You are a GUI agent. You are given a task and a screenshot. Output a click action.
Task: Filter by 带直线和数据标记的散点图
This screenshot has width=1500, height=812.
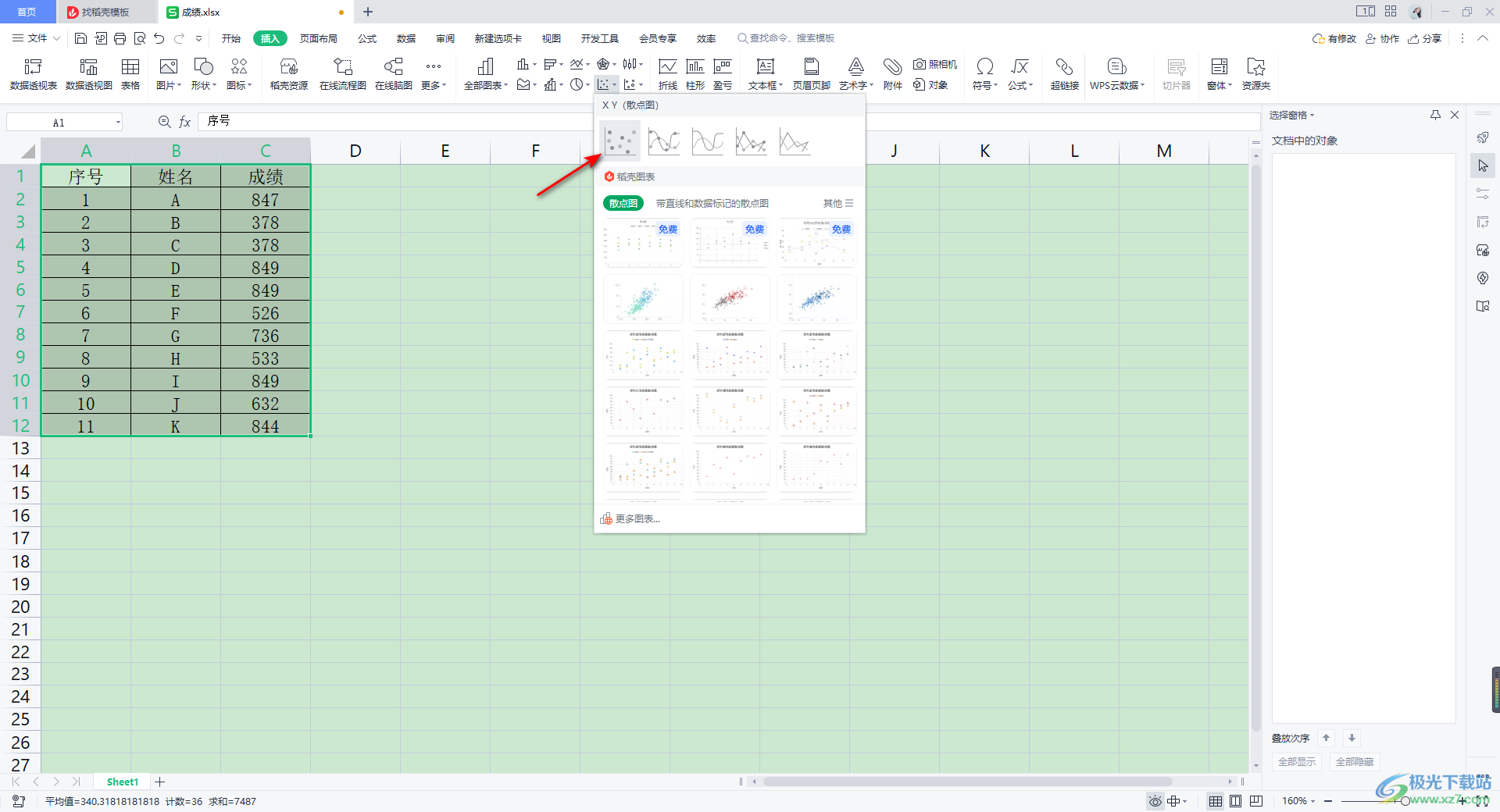point(712,203)
